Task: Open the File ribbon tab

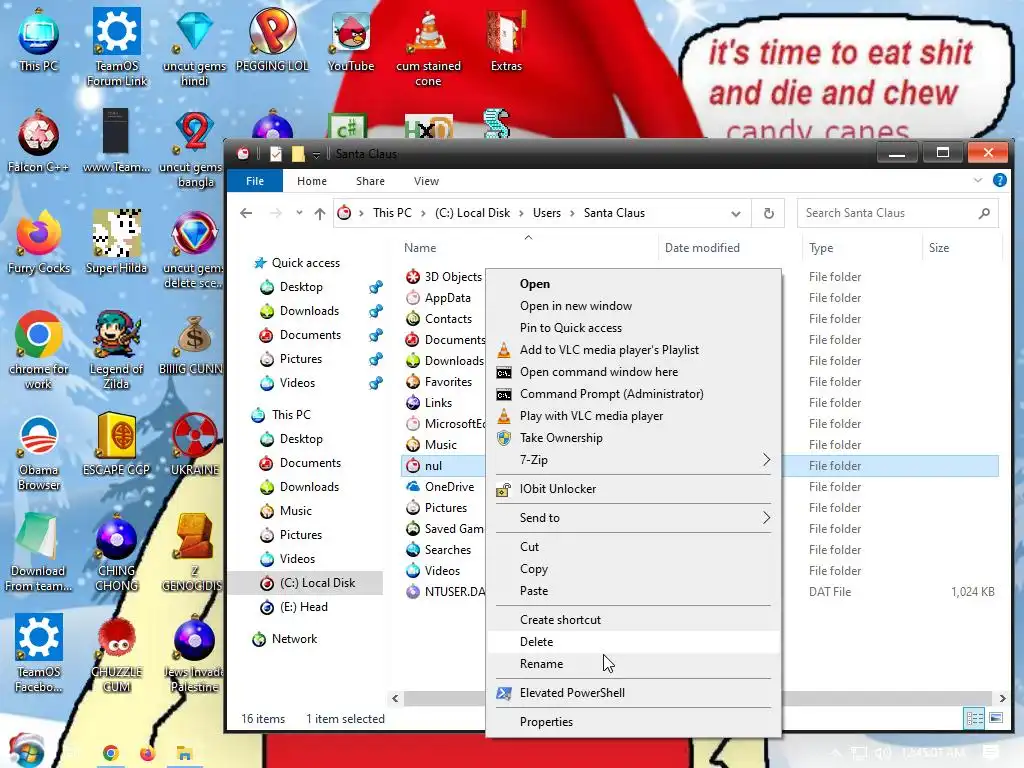Action: pos(255,181)
